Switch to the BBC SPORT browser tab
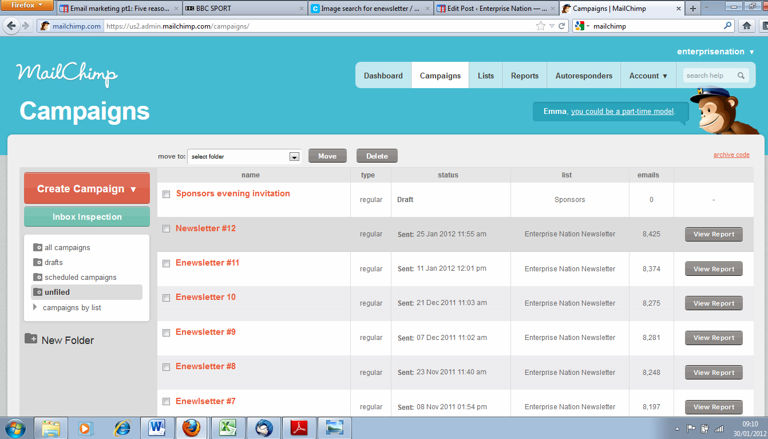 (244, 8)
